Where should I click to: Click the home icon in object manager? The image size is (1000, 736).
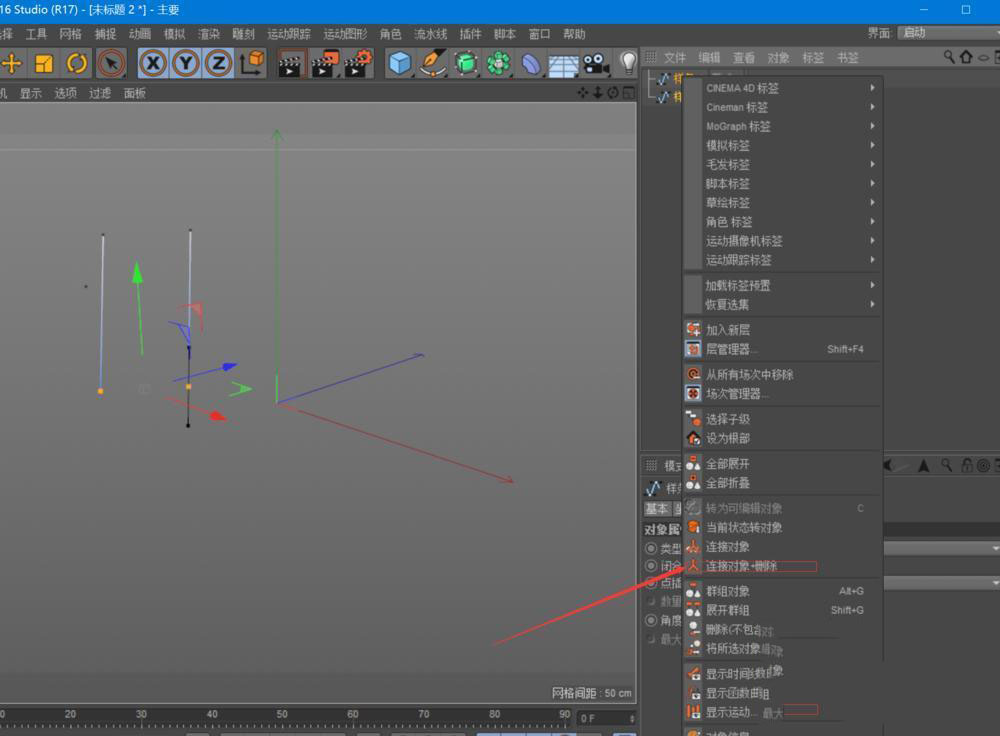point(966,57)
